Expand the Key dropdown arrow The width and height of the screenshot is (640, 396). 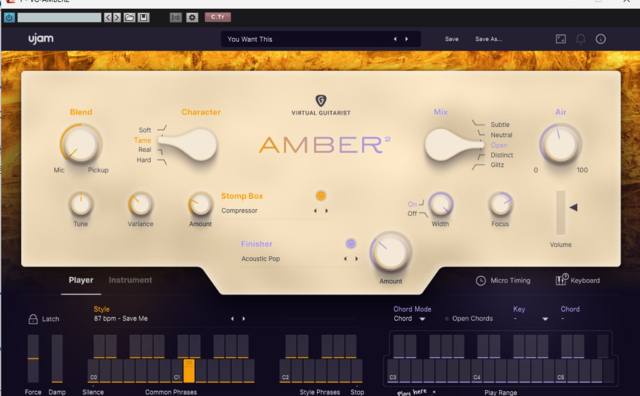coord(545,319)
